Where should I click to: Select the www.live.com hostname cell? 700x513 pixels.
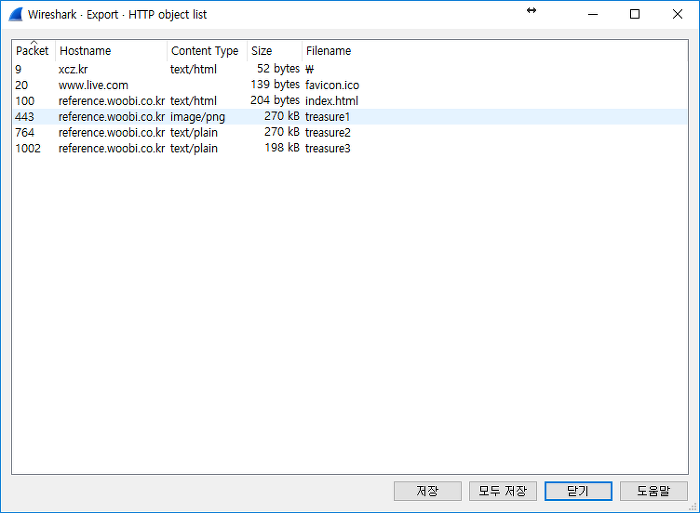(93, 85)
